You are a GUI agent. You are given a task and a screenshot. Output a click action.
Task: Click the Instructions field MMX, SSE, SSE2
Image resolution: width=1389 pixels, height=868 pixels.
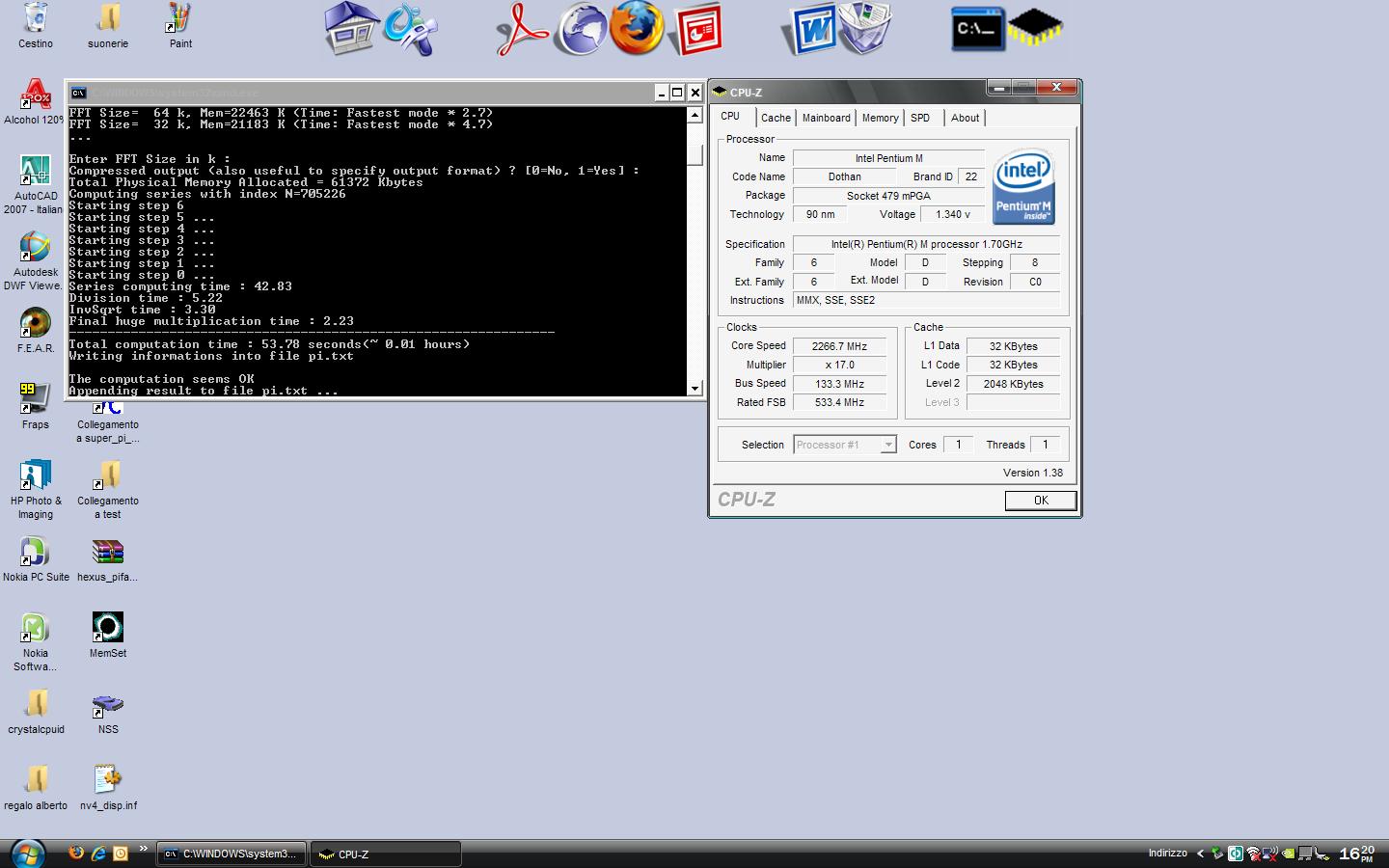click(926, 300)
